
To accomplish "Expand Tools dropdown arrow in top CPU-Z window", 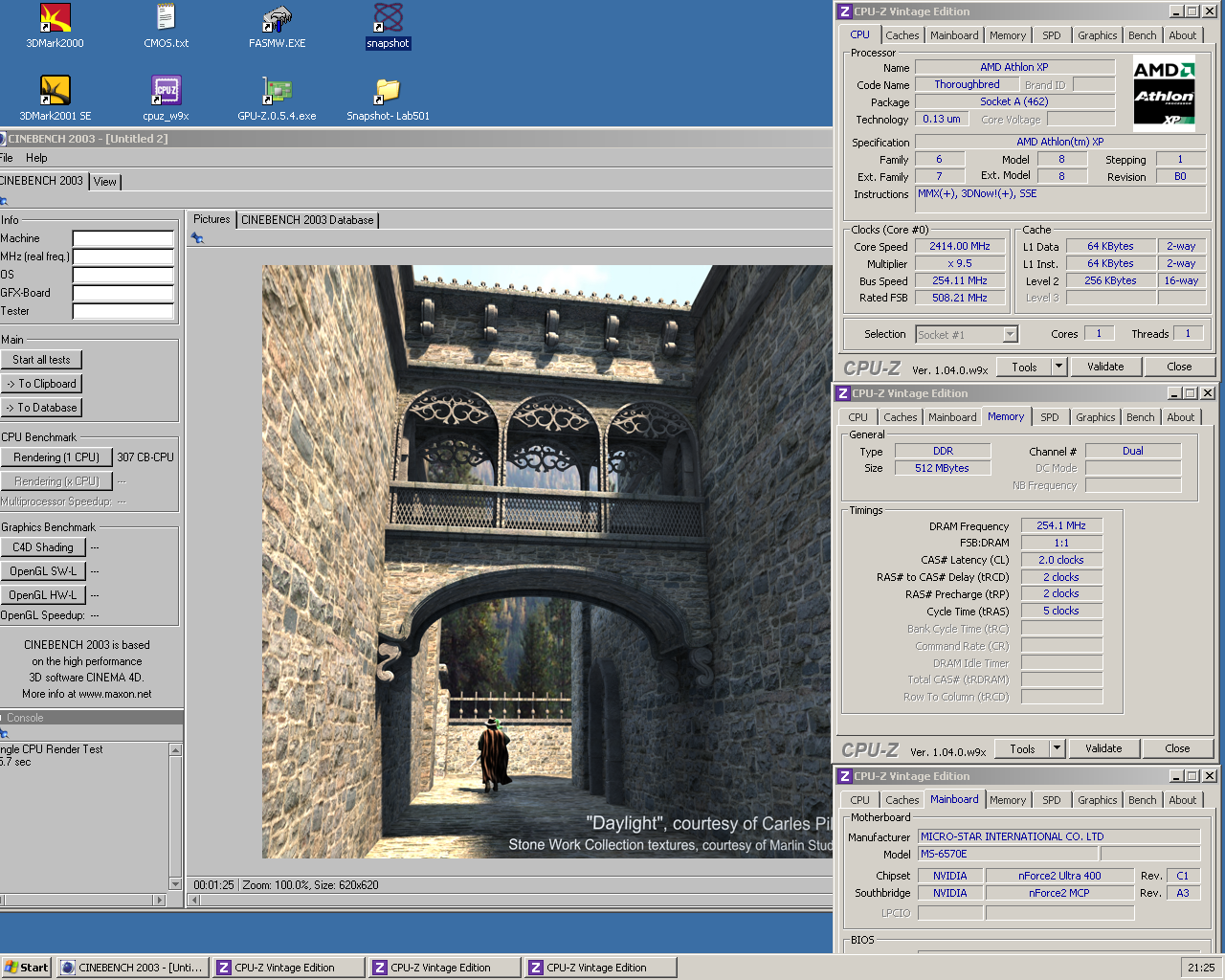I will click(1058, 367).
